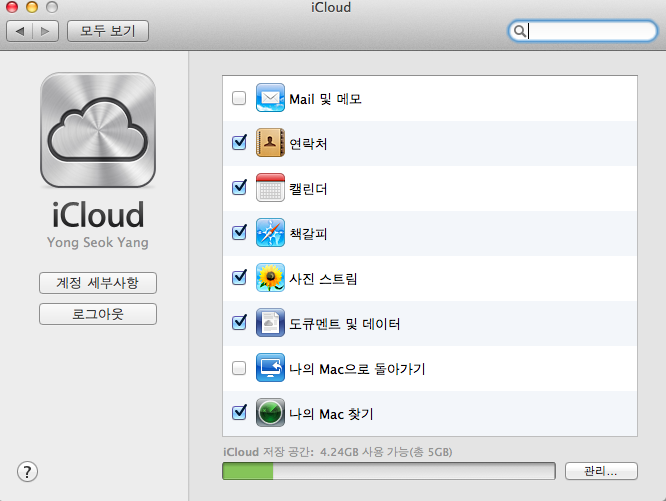Open help with the question mark button
This screenshot has width=666, height=501.
[x=27, y=472]
